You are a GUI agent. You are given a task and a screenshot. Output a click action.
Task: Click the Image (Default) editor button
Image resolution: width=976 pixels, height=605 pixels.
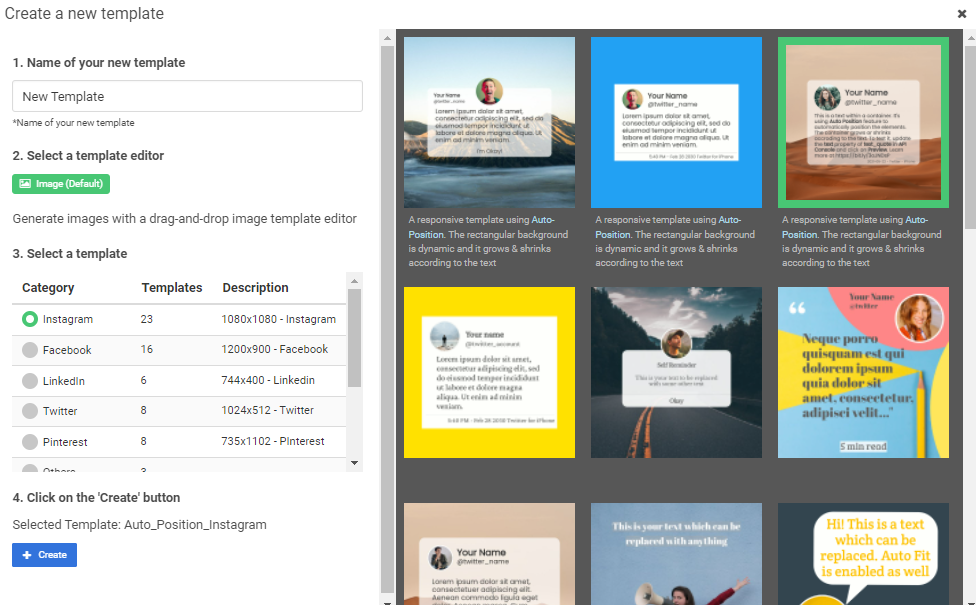click(x=60, y=183)
